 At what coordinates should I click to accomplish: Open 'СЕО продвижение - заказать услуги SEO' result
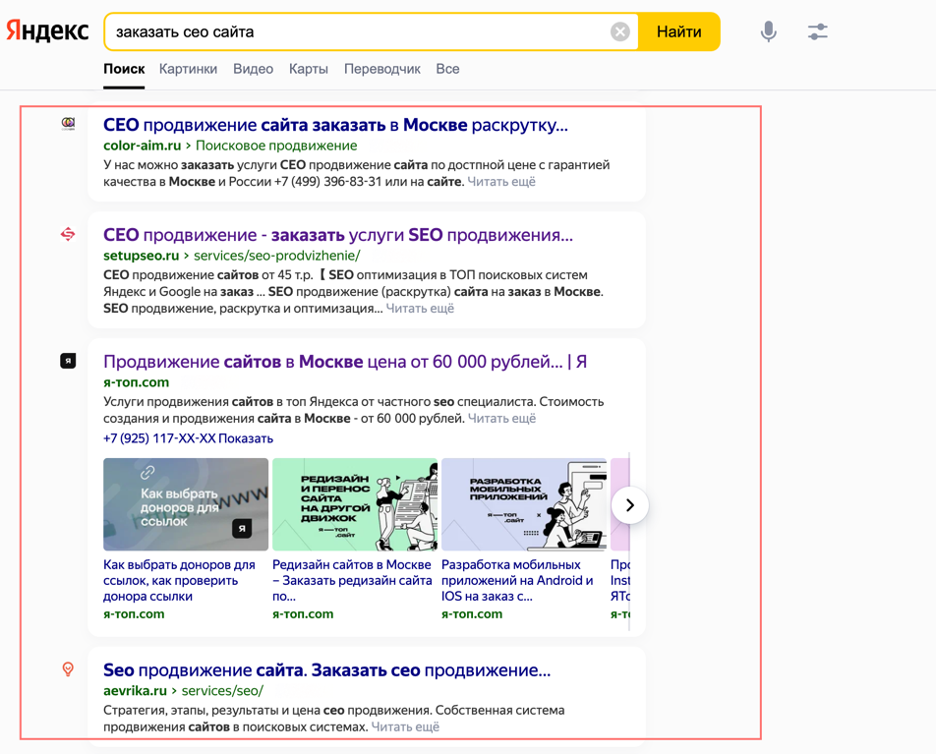point(338,235)
